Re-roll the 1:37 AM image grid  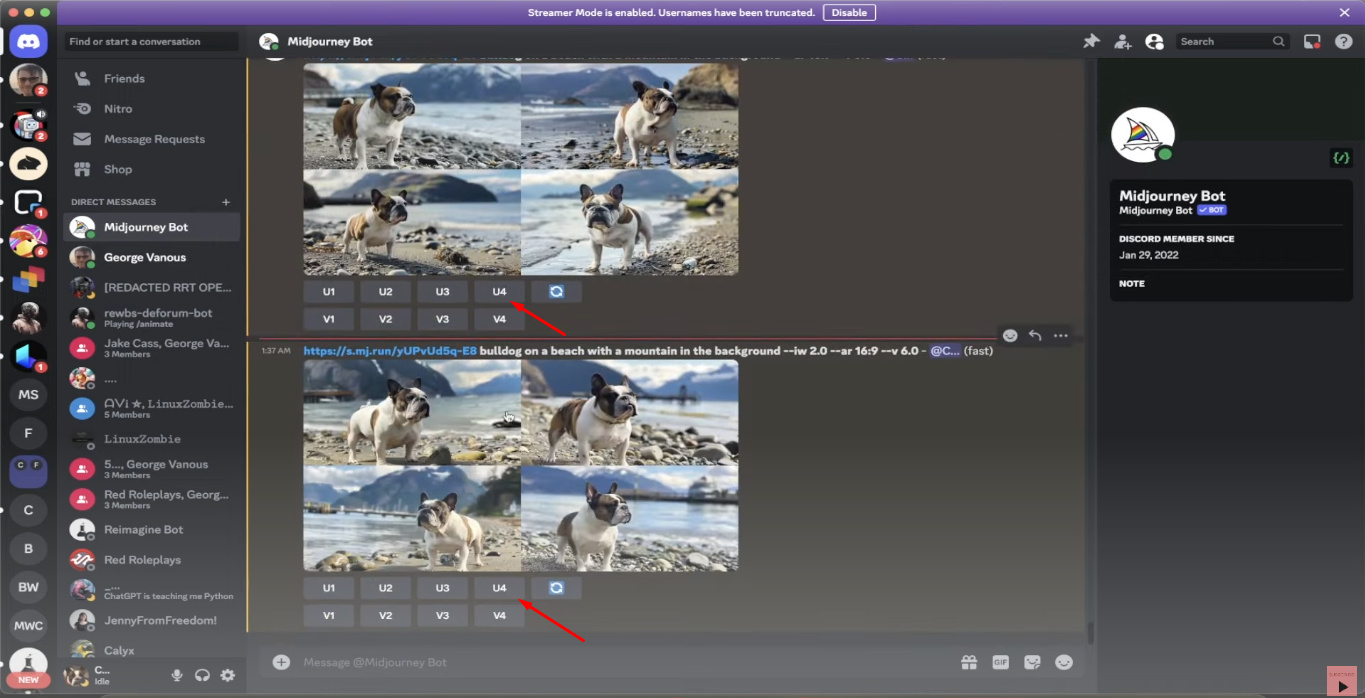(556, 588)
